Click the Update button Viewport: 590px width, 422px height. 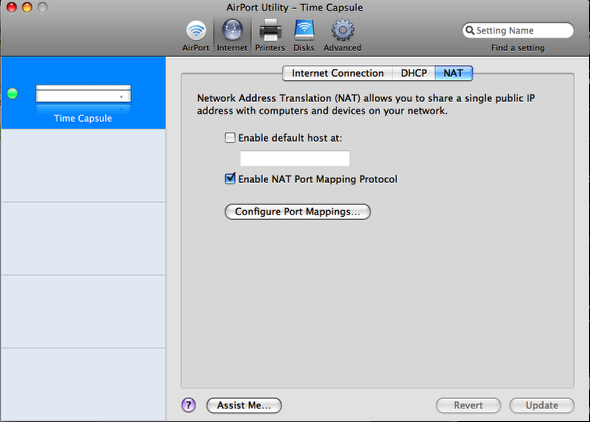pos(542,405)
